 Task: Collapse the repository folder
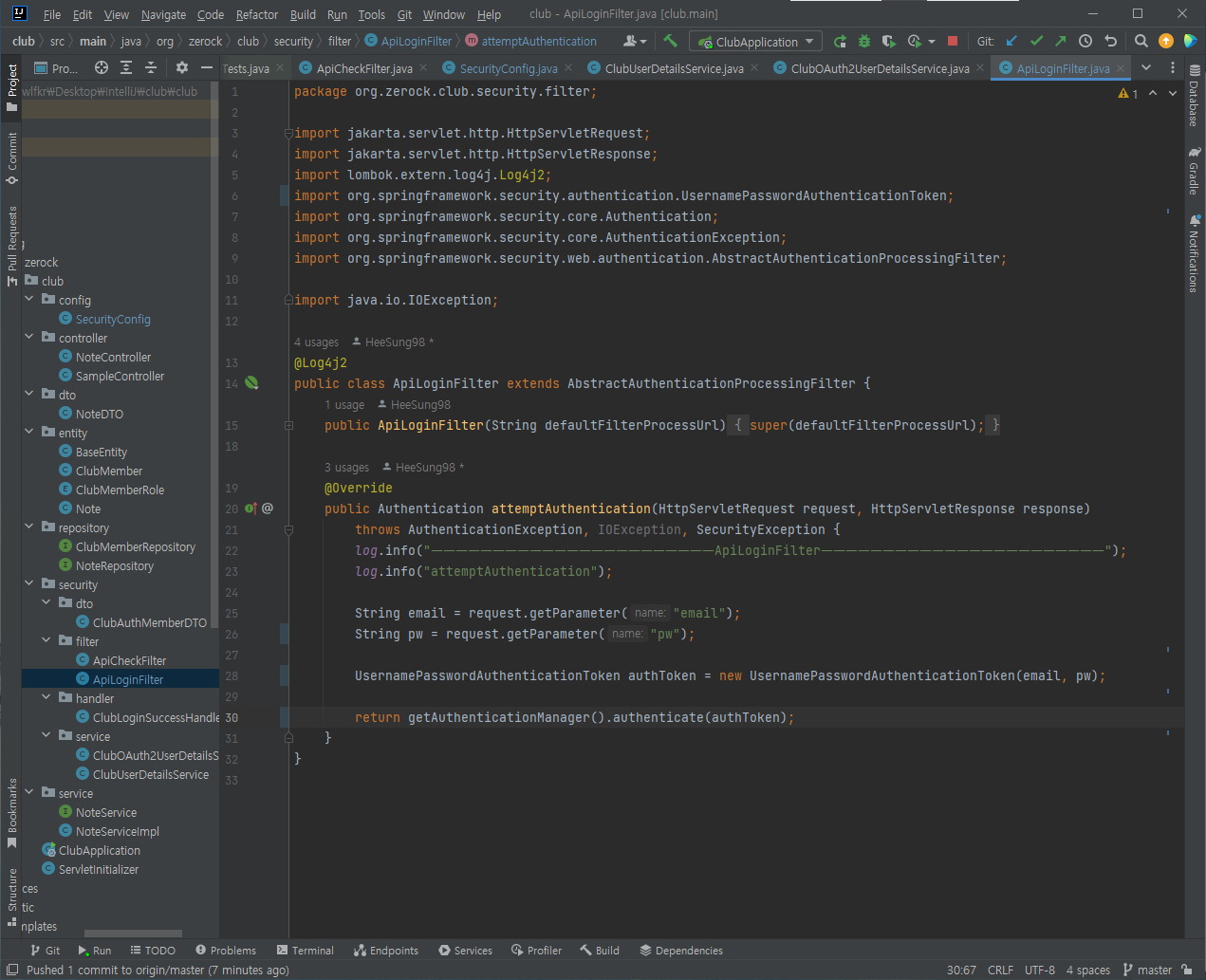[29, 527]
